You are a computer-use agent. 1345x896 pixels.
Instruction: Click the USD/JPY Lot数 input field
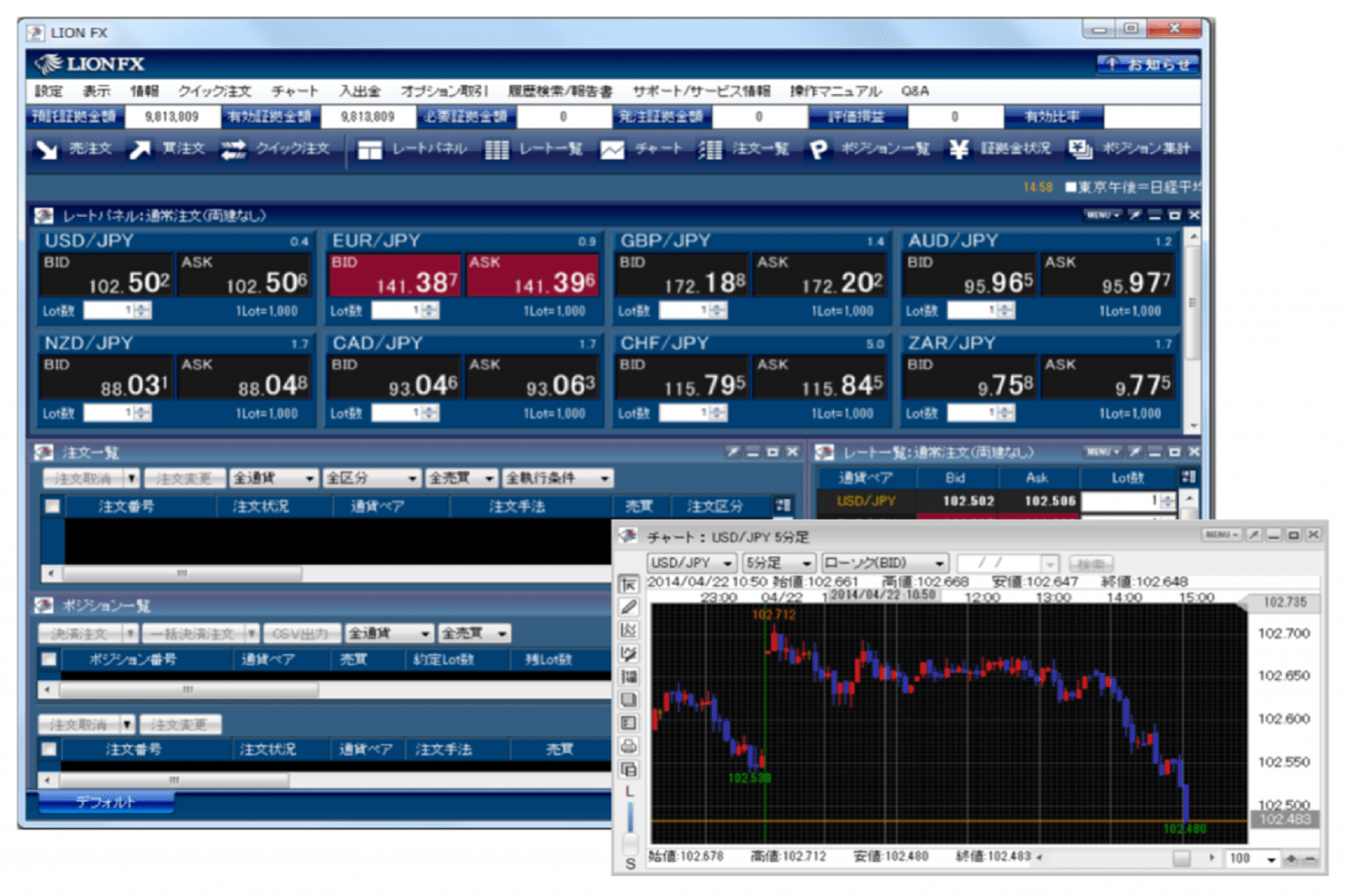click(109, 311)
